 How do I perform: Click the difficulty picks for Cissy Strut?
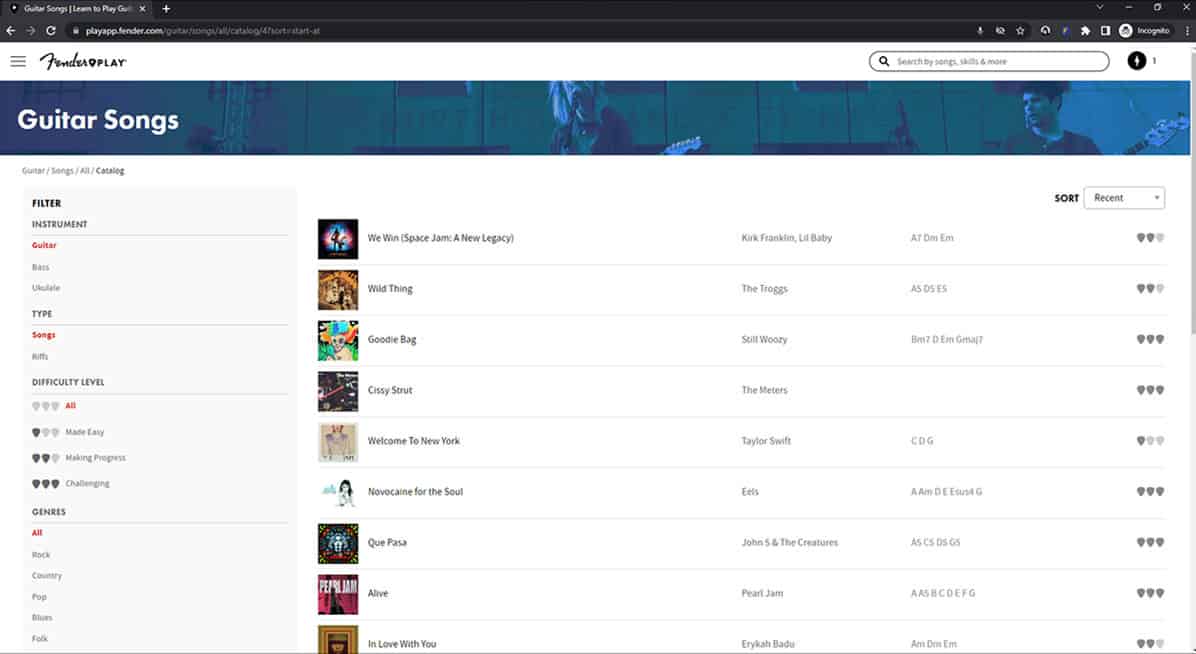click(x=1150, y=390)
